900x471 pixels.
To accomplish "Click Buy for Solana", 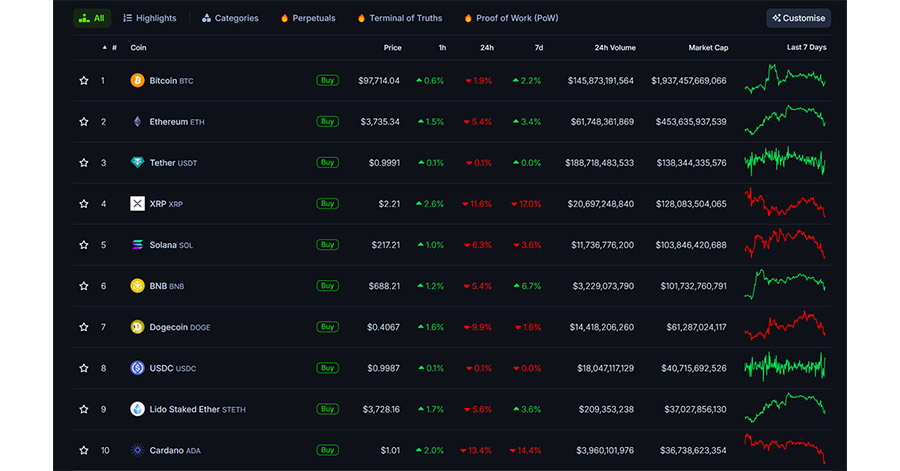I will [x=327, y=244].
